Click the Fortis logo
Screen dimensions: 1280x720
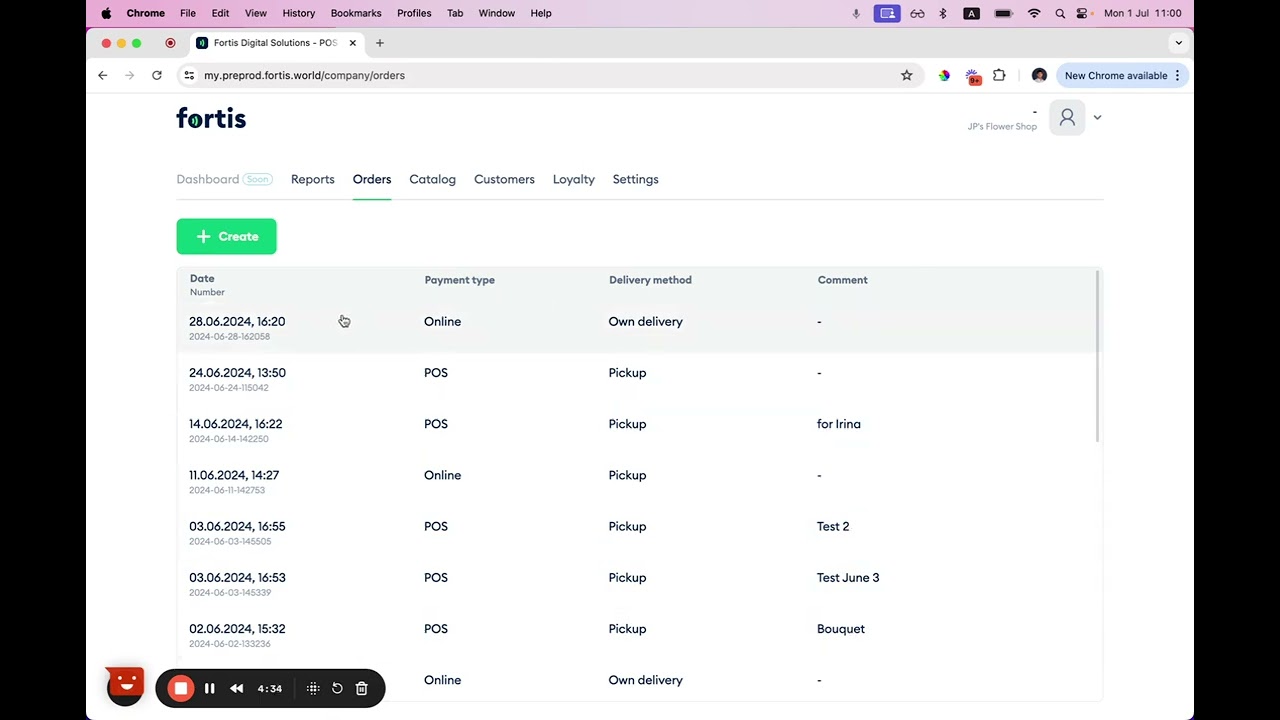(x=211, y=118)
